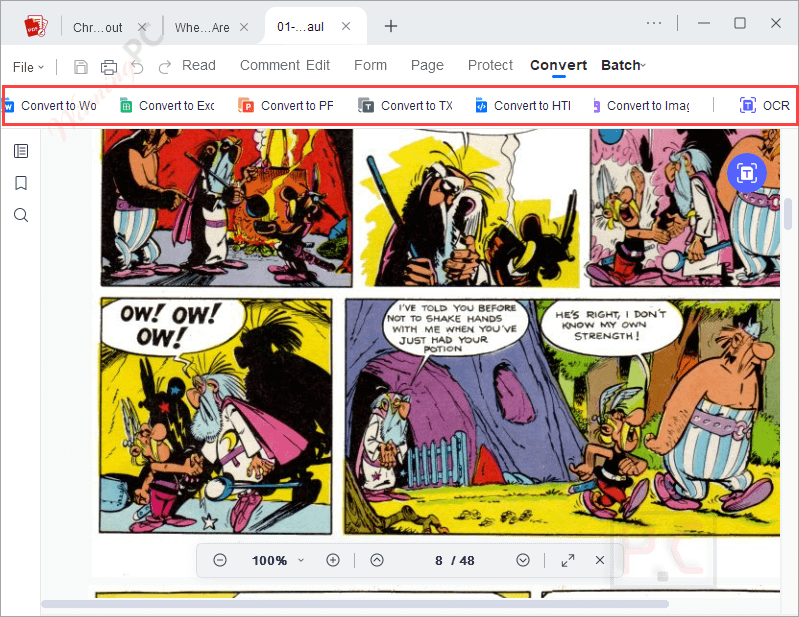Choose Convert to TXT
Viewport: 799px width, 617px height.
point(406,105)
